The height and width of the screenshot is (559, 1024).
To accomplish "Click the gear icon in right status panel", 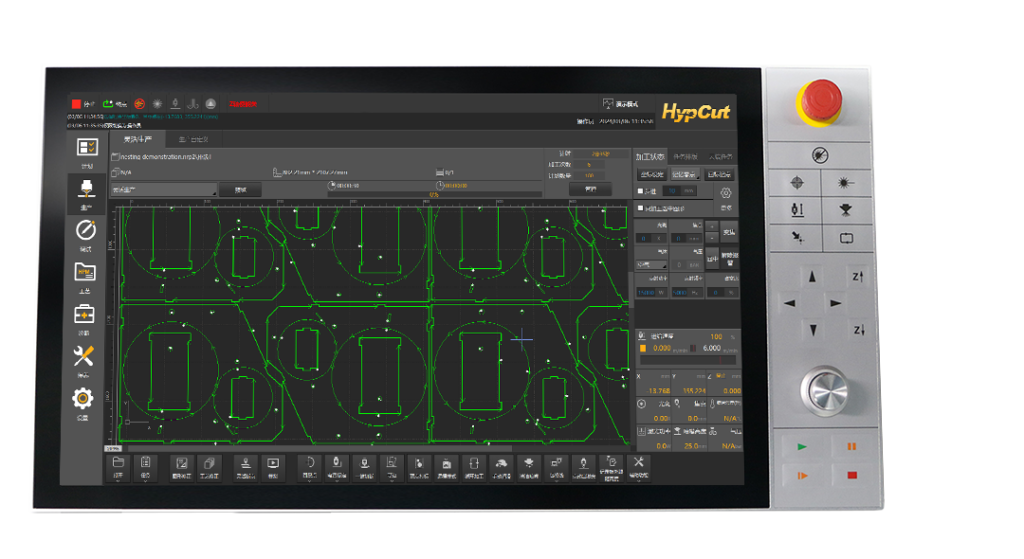I will click(x=726, y=192).
